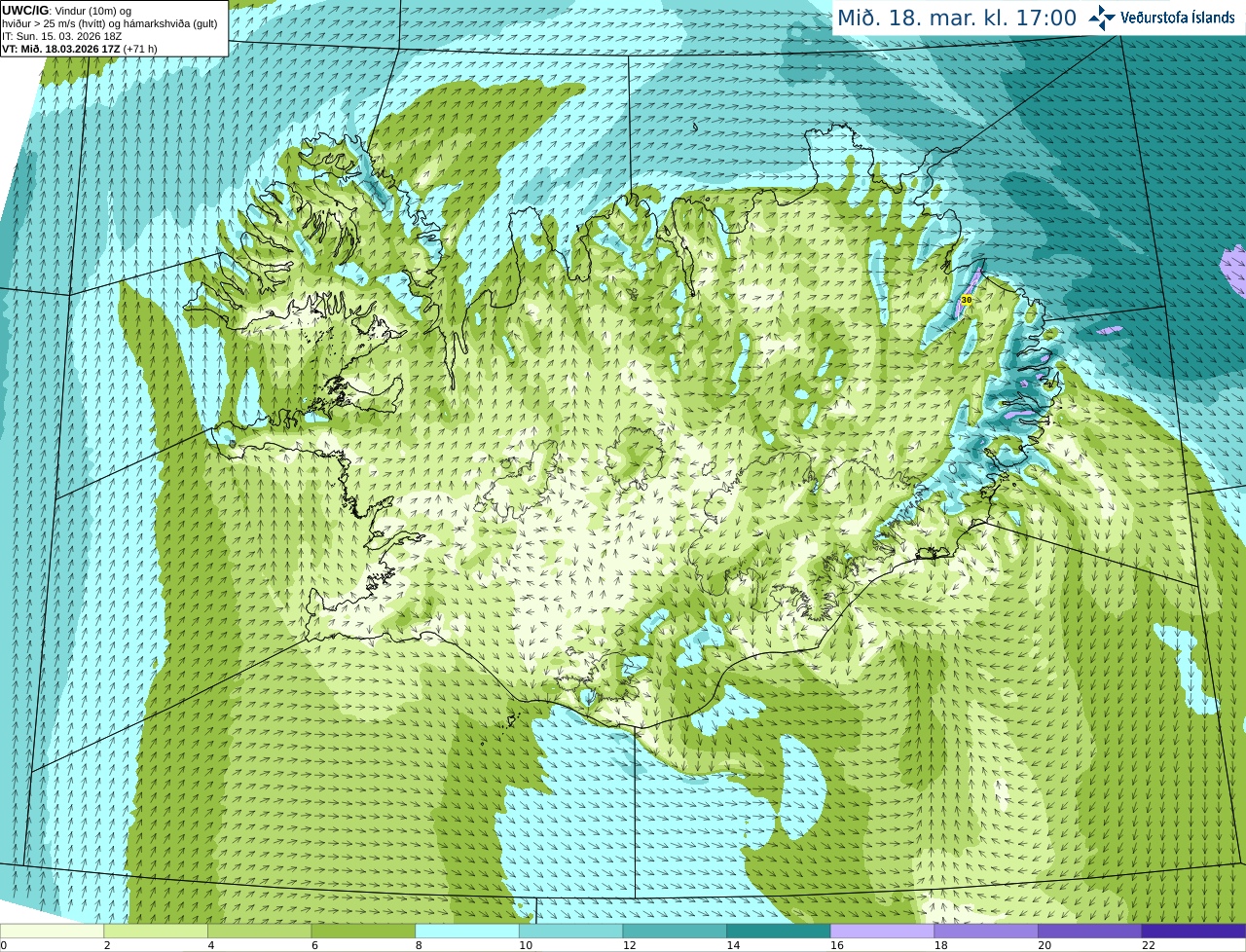Image resolution: width=1246 pixels, height=952 pixels.
Task: Pick the violet 20–22 m/s legend swatch
Action: point(1090,932)
